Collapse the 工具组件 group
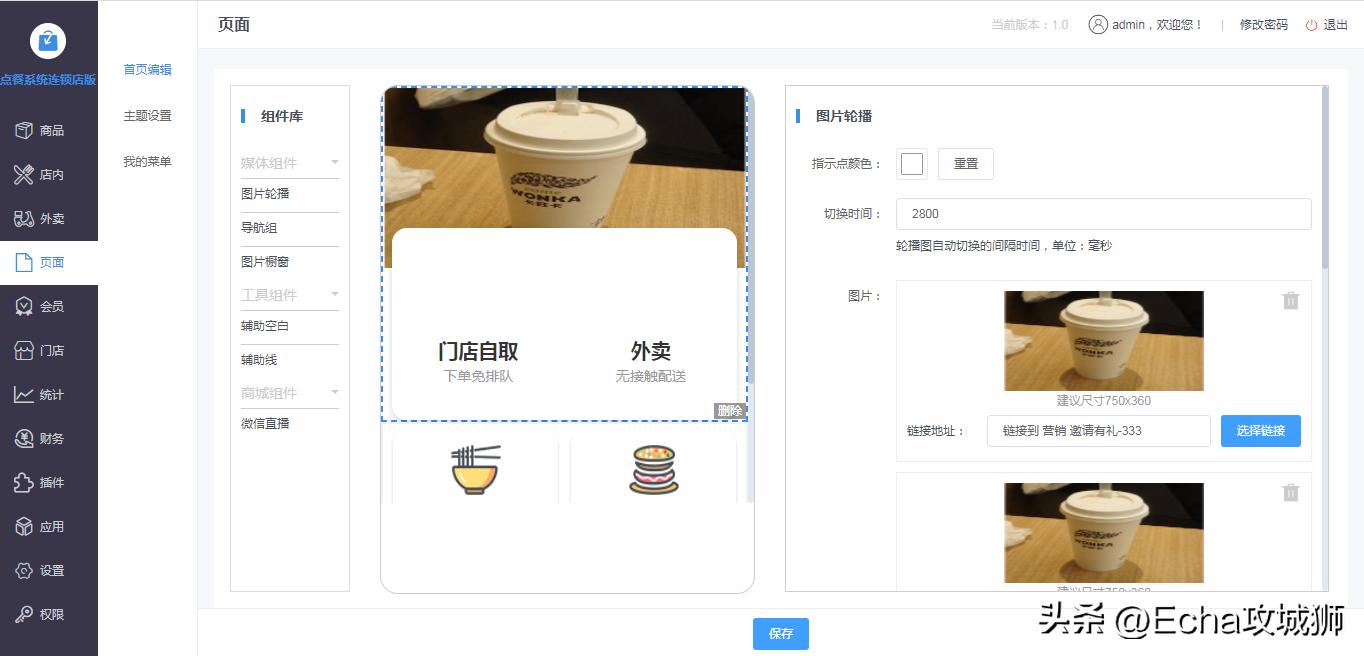The image size is (1364, 656). pyautogui.click(x=290, y=294)
